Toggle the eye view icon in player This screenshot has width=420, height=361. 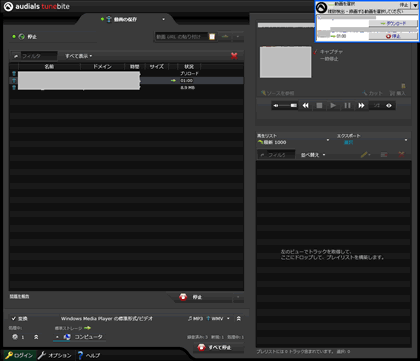coord(389,106)
